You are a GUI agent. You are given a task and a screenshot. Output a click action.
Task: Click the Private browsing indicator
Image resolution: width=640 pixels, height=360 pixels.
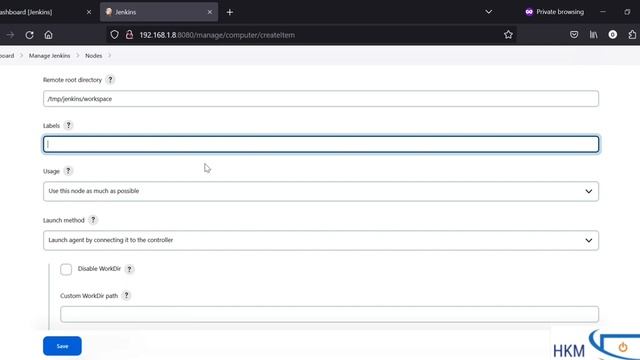554,12
